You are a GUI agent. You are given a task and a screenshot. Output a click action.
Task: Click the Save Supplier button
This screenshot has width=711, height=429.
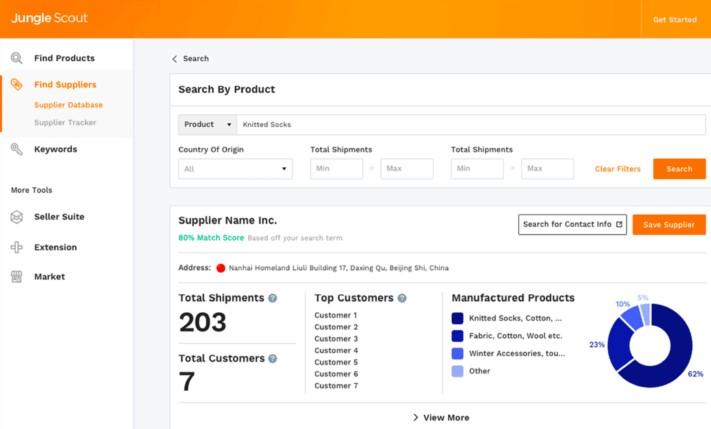tap(669, 224)
